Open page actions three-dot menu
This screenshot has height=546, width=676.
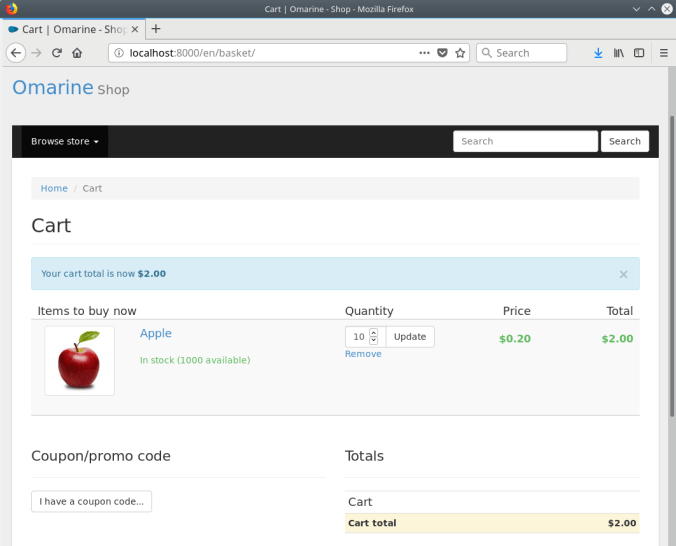(424, 53)
